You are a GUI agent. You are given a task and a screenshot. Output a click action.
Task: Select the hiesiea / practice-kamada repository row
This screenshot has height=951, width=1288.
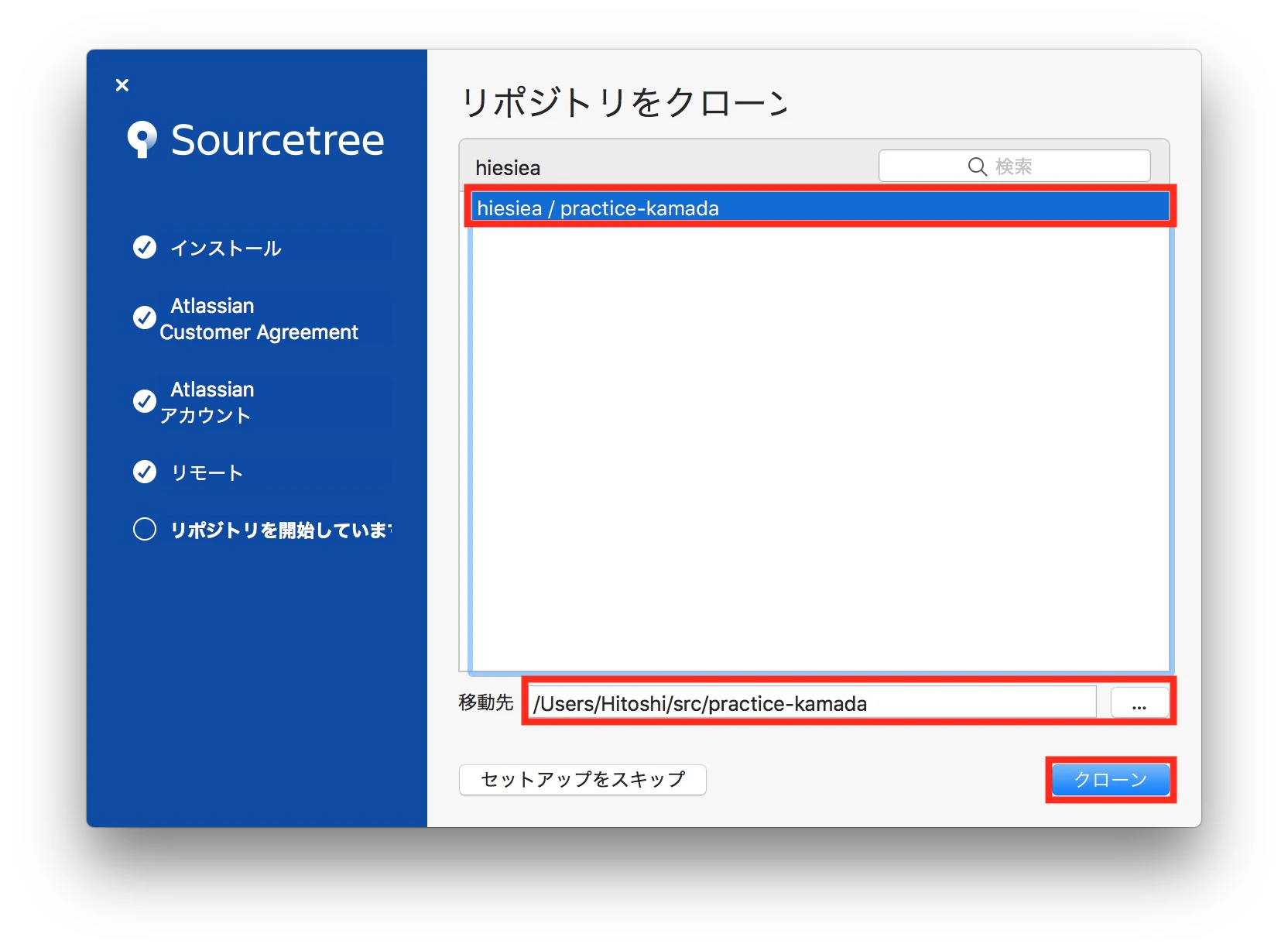[x=820, y=208]
